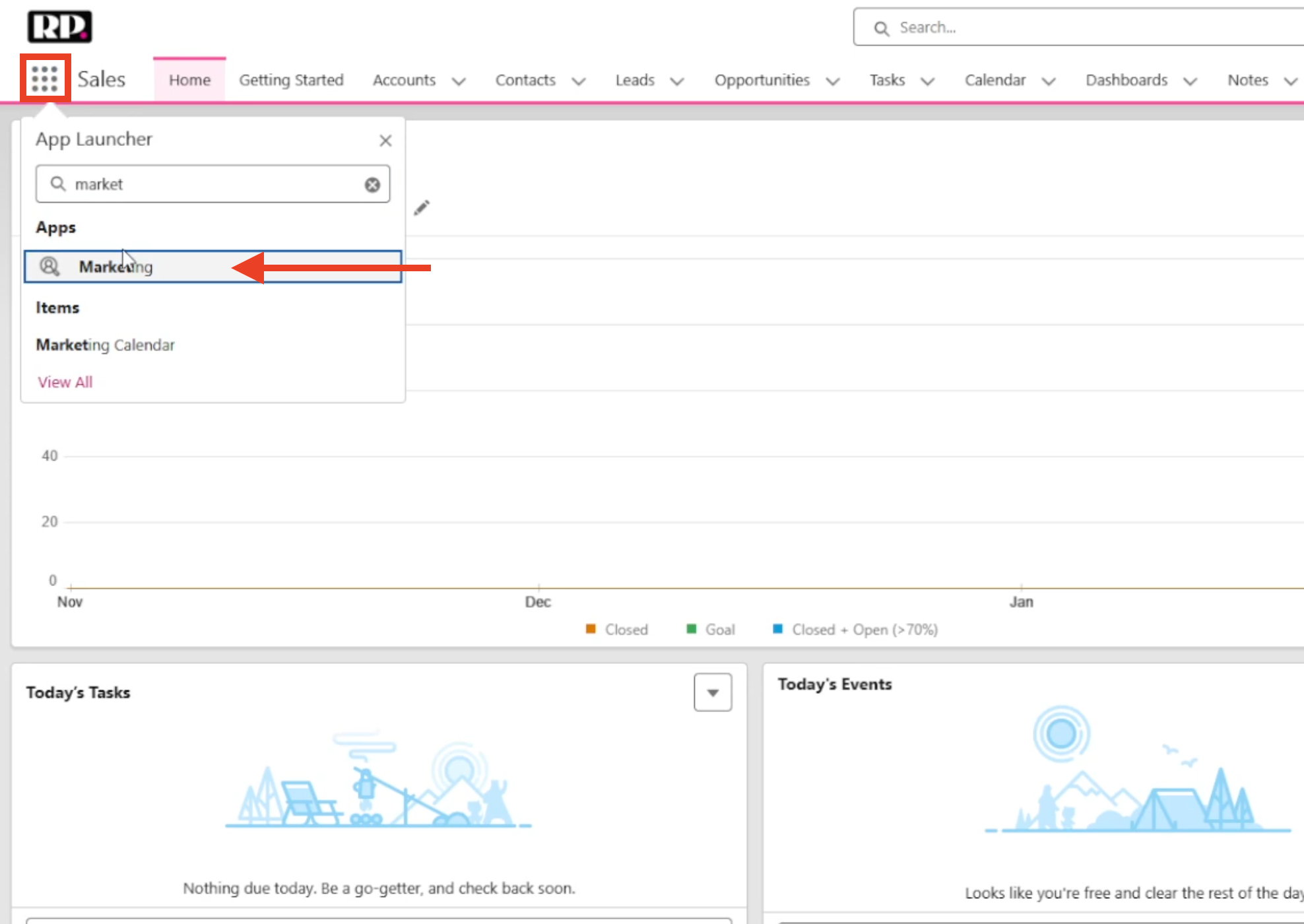The image size is (1304, 924).
Task: Click the orange Closed legend swatch
Action: pyautogui.click(x=591, y=629)
